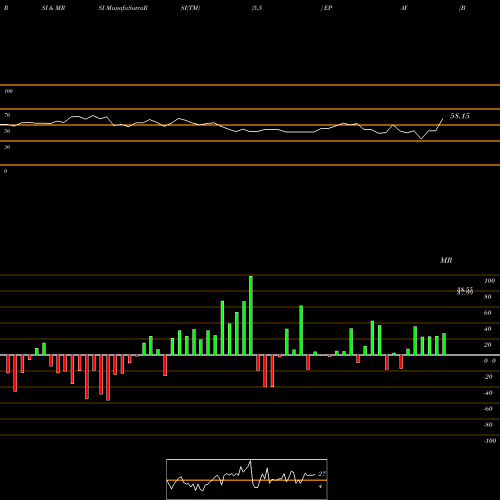Click the -100 label on the MR axis
500x500 pixels.
coord(490,441)
